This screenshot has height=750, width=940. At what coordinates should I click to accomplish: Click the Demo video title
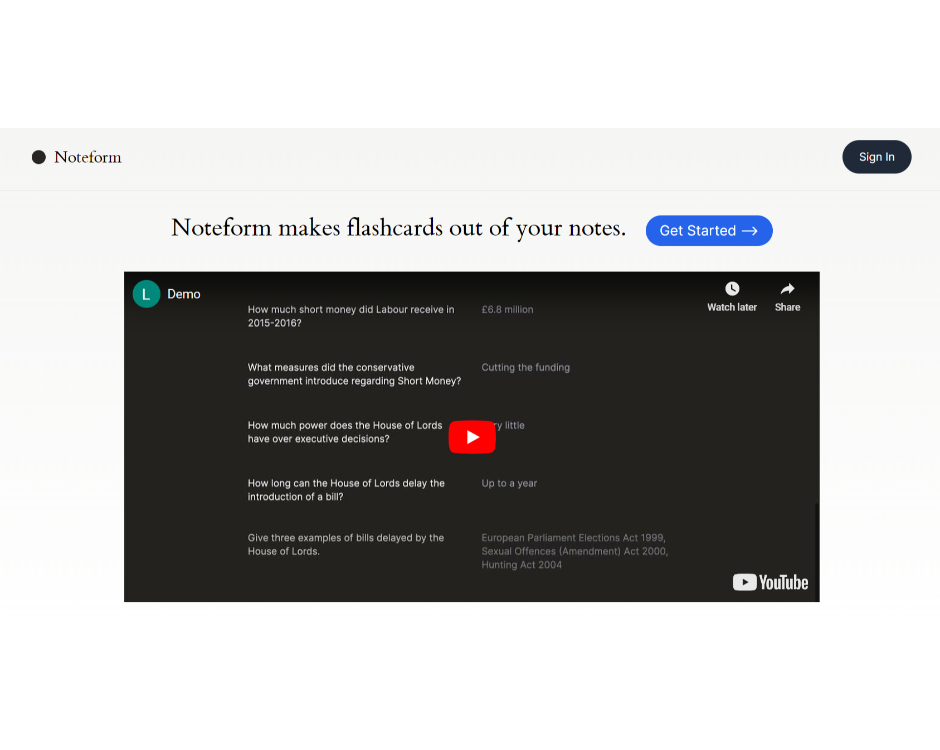coord(183,294)
